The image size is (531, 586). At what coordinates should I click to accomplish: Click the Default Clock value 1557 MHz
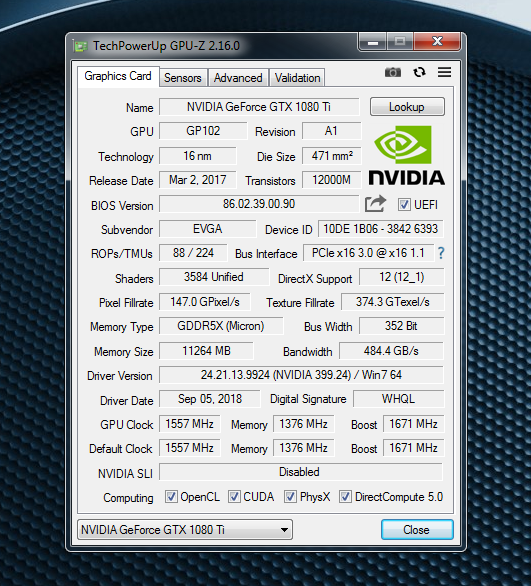tap(189, 448)
